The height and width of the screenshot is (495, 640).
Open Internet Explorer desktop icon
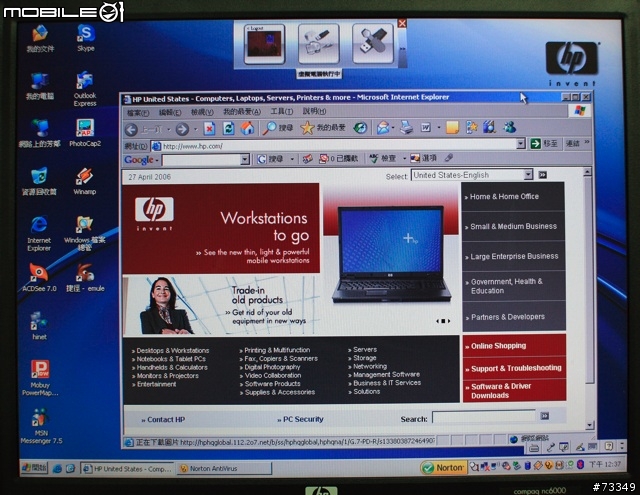[39, 233]
